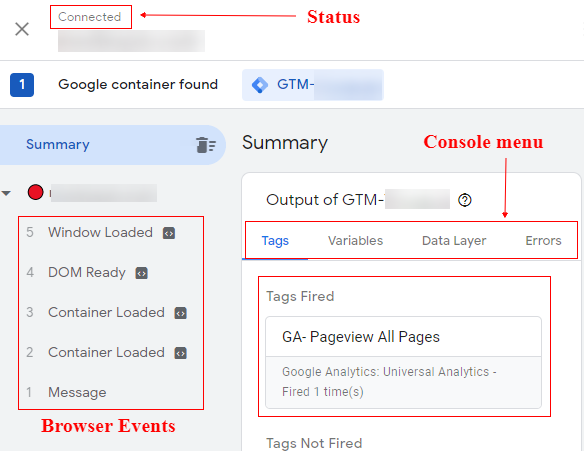Click the red dot page indicator
The height and width of the screenshot is (451, 584).
pos(35,192)
